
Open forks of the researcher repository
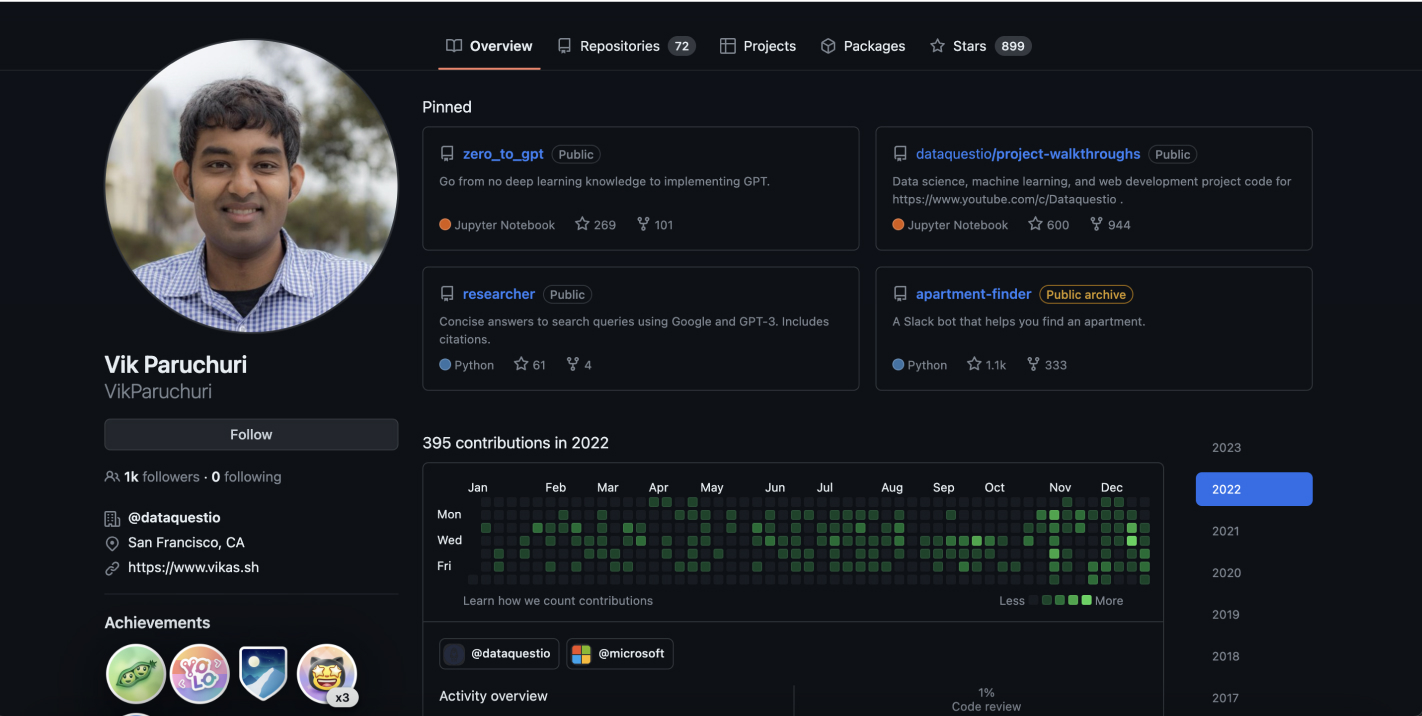pyautogui.click(x=579, y=365)
